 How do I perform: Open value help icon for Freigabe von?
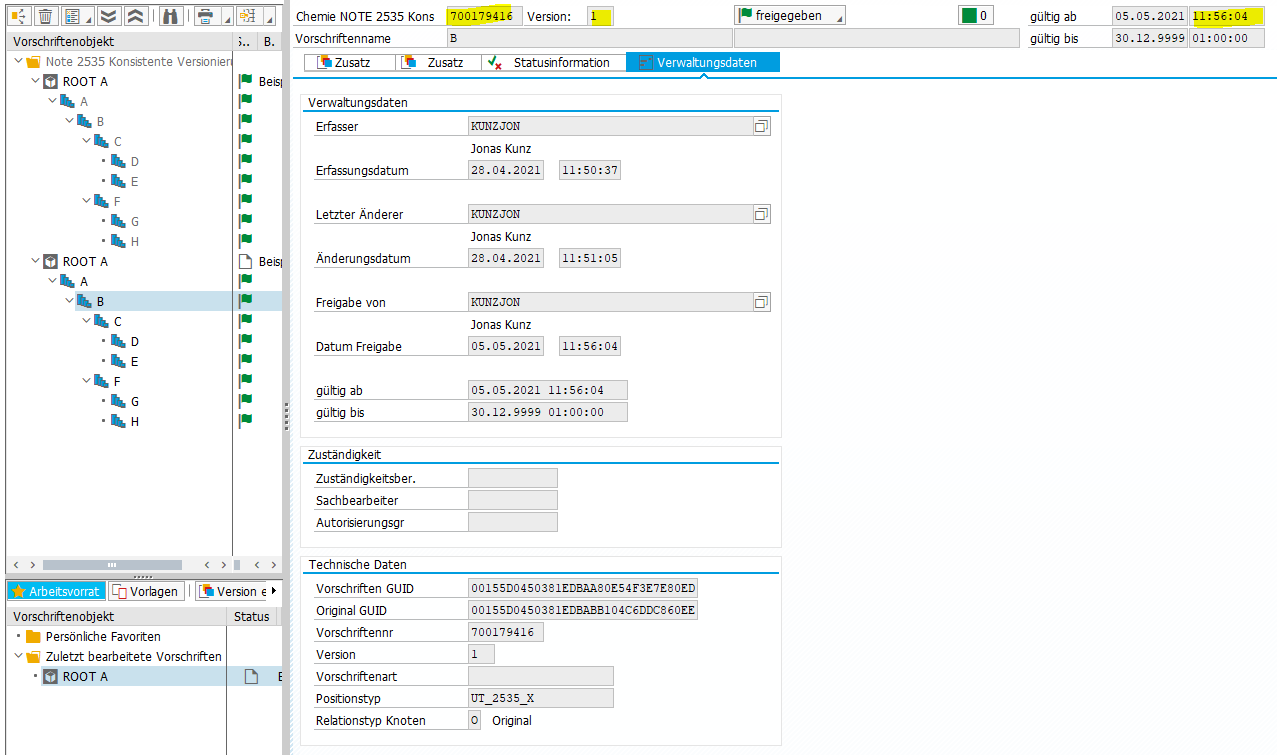[x=761, y=302]
